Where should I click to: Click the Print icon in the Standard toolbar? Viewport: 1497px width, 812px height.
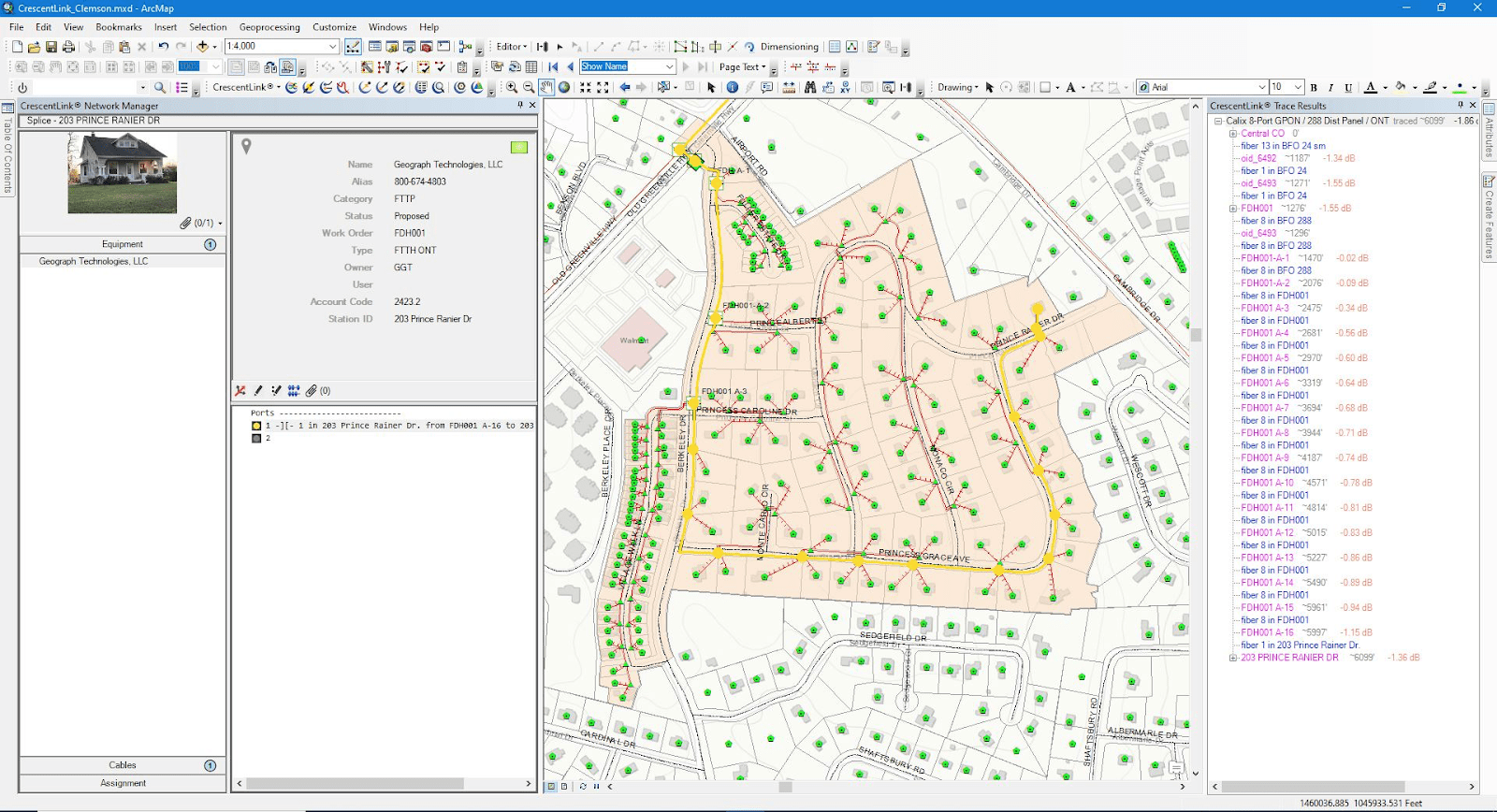pos(68,47)
